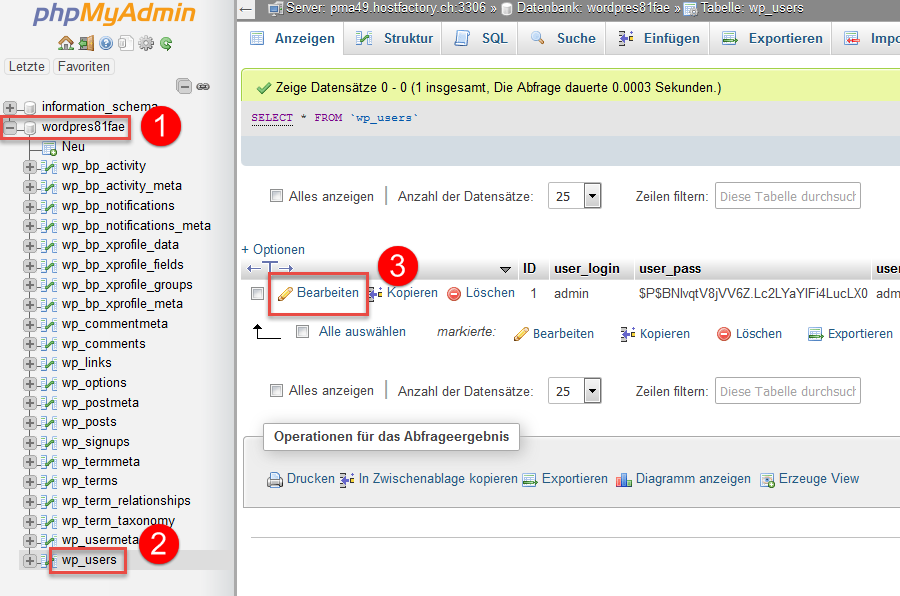Click the red Löschen icon for marked rows
Image resolution: width=900 pixels, height=596 pixels.
point(724,334)
